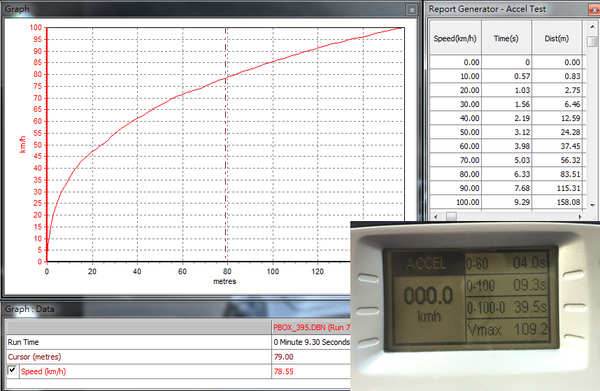Image resolution: width=600 pixels, height=391 pixels.
Task: Click the 78.55 speed value cell
Action: [x=311, y=371]
